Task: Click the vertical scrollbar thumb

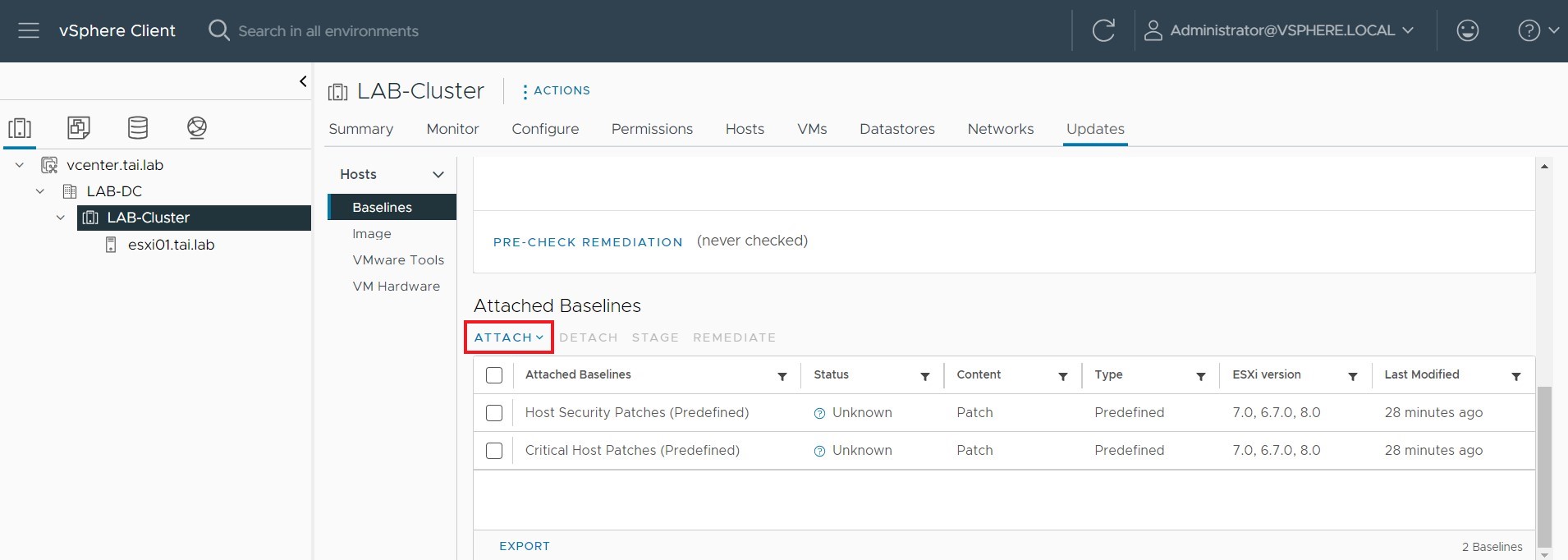Action: [1544, 466]
